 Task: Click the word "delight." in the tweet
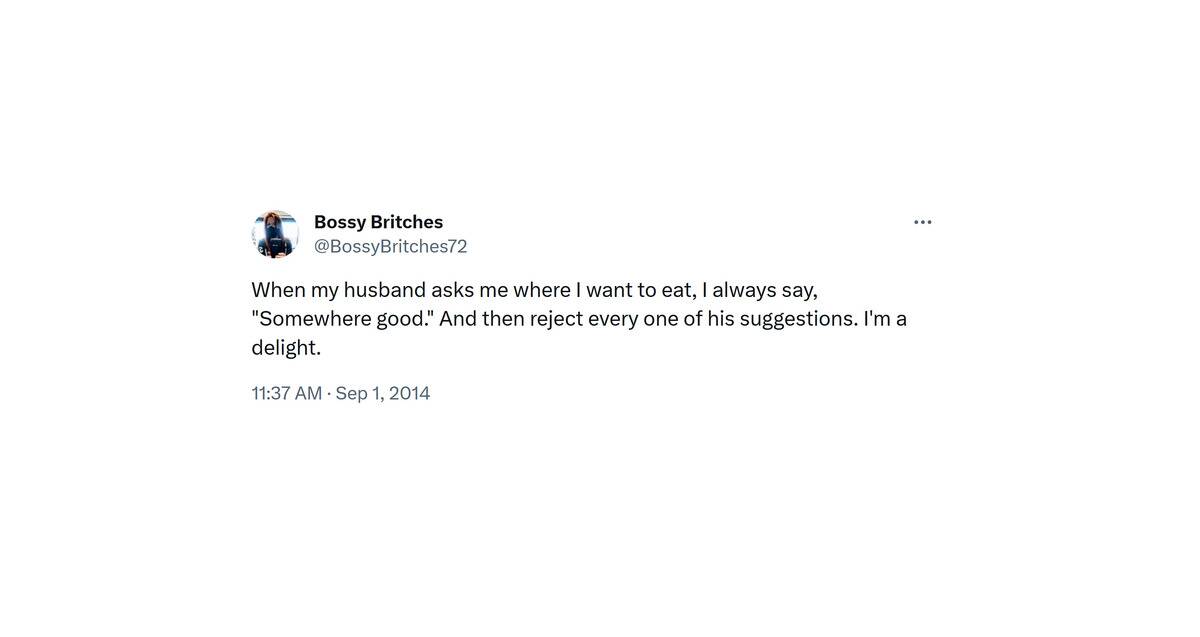285,349
